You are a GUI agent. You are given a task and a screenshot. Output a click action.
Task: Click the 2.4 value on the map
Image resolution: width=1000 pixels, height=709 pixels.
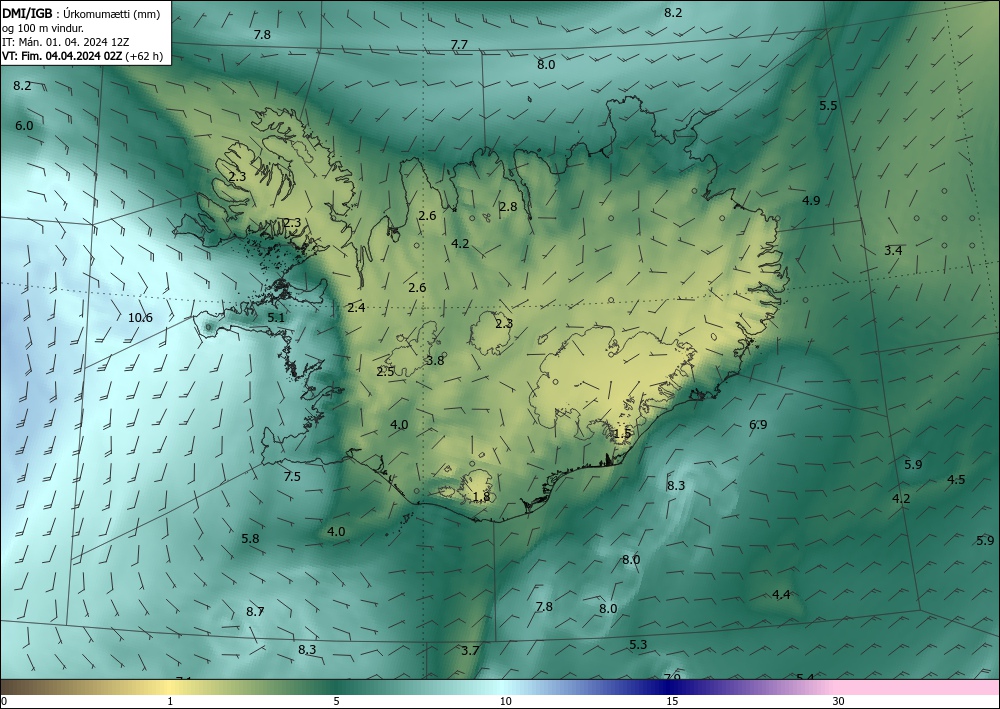point(356,308)
